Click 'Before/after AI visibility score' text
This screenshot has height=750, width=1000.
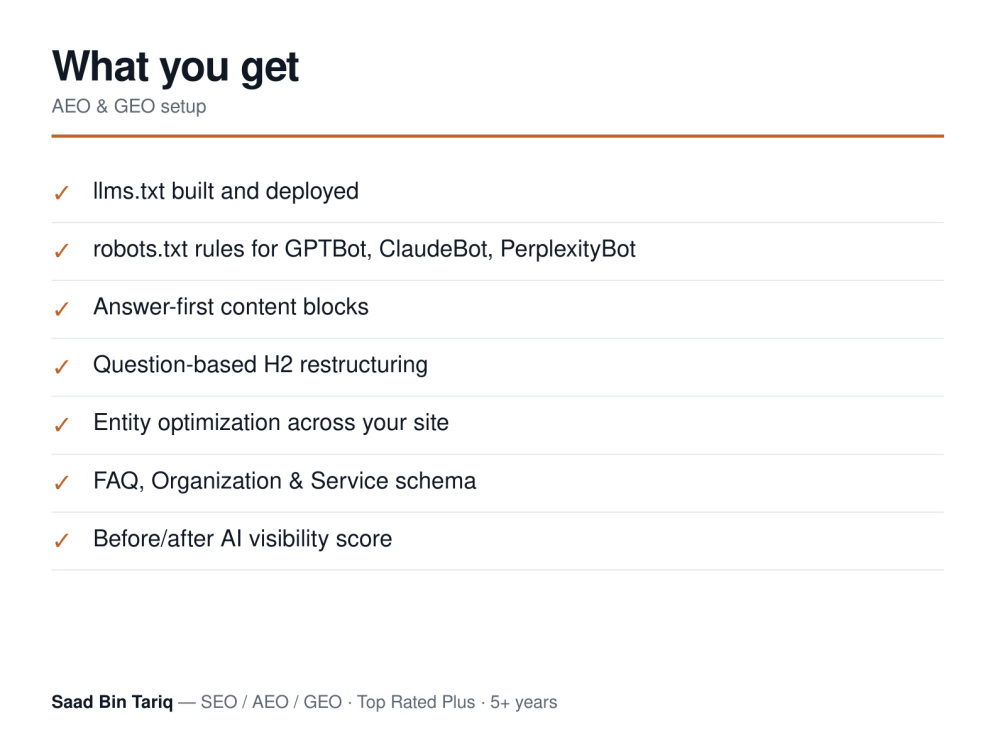242,539
